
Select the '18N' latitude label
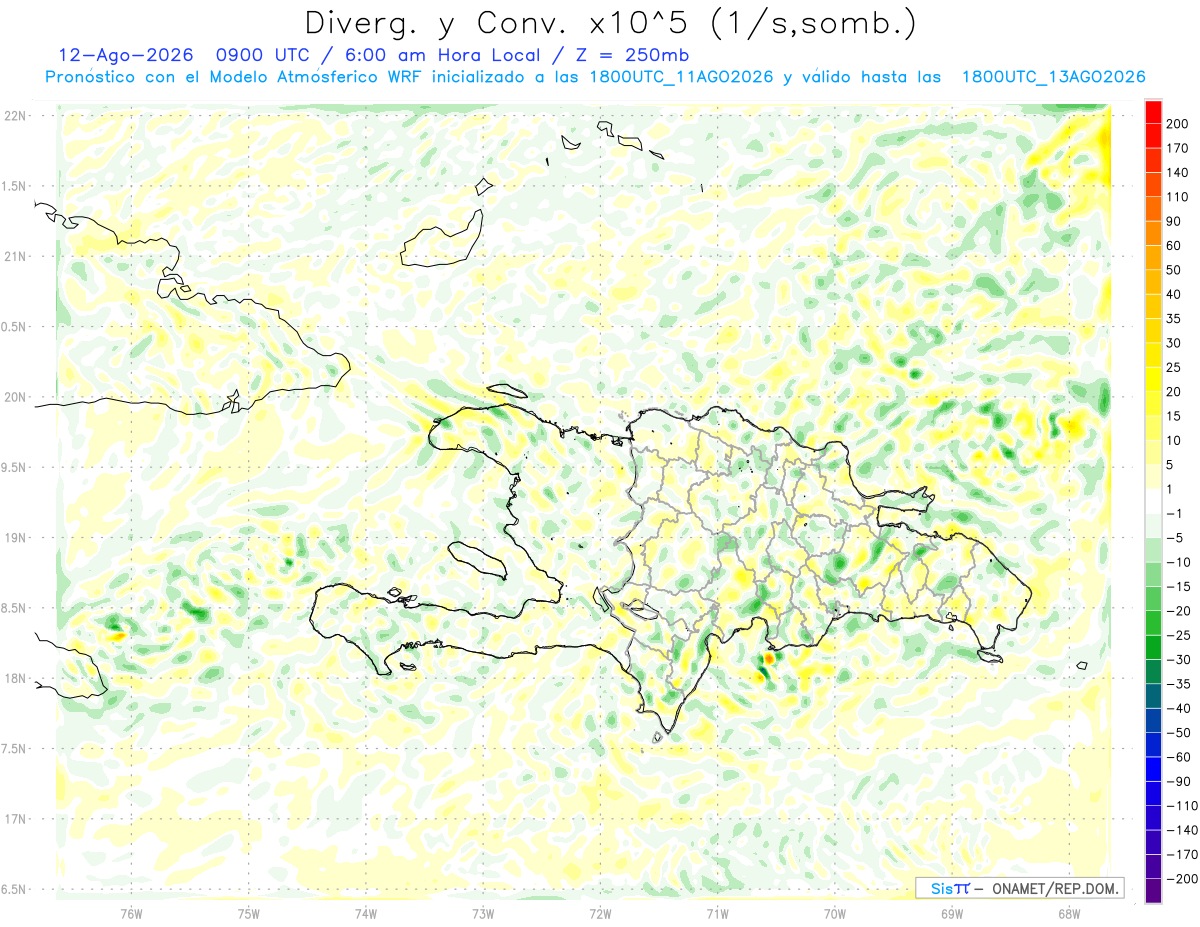[15, 679]
